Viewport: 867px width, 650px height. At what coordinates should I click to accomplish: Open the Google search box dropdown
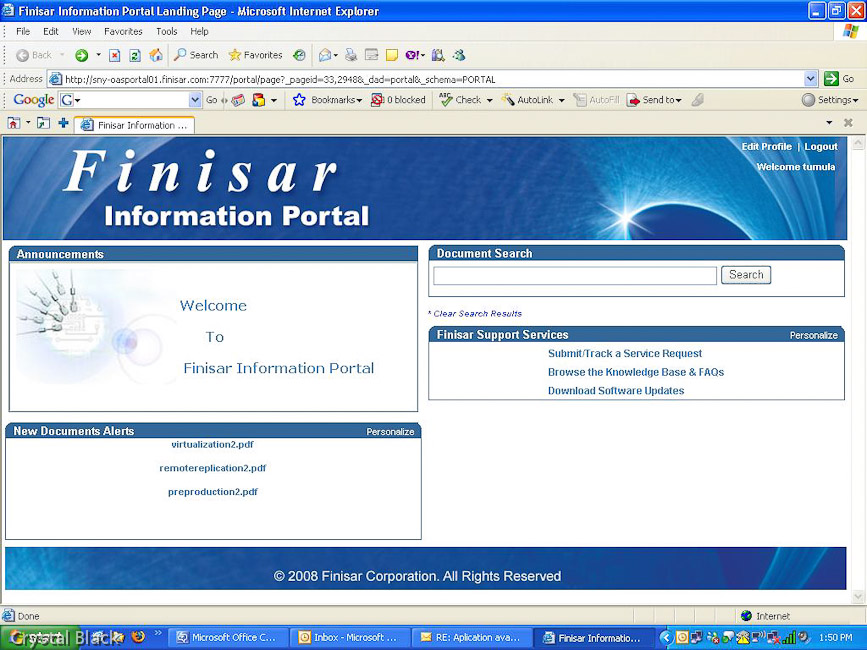coord(195,100)
